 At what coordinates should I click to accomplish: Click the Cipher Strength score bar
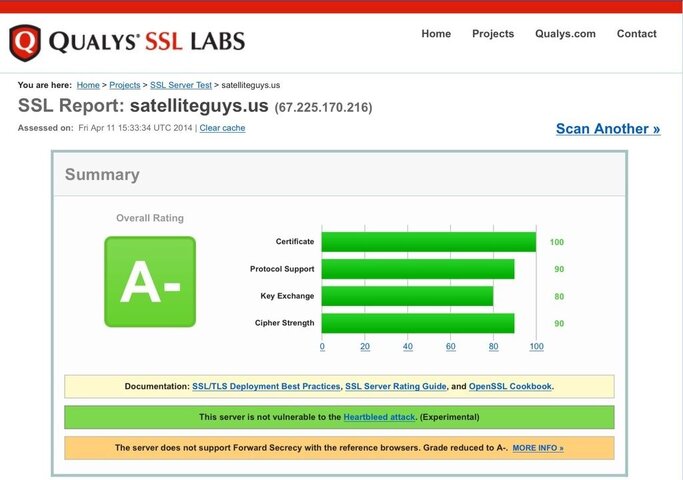tap(418, 323)
